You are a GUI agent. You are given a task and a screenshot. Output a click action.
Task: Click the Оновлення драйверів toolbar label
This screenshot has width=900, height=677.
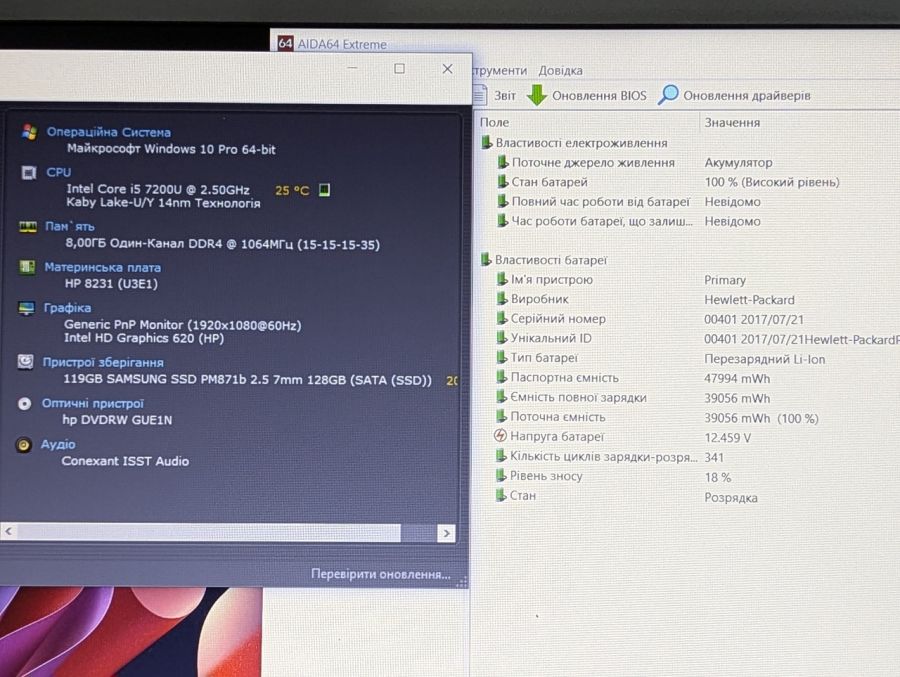tap(747, 96)
